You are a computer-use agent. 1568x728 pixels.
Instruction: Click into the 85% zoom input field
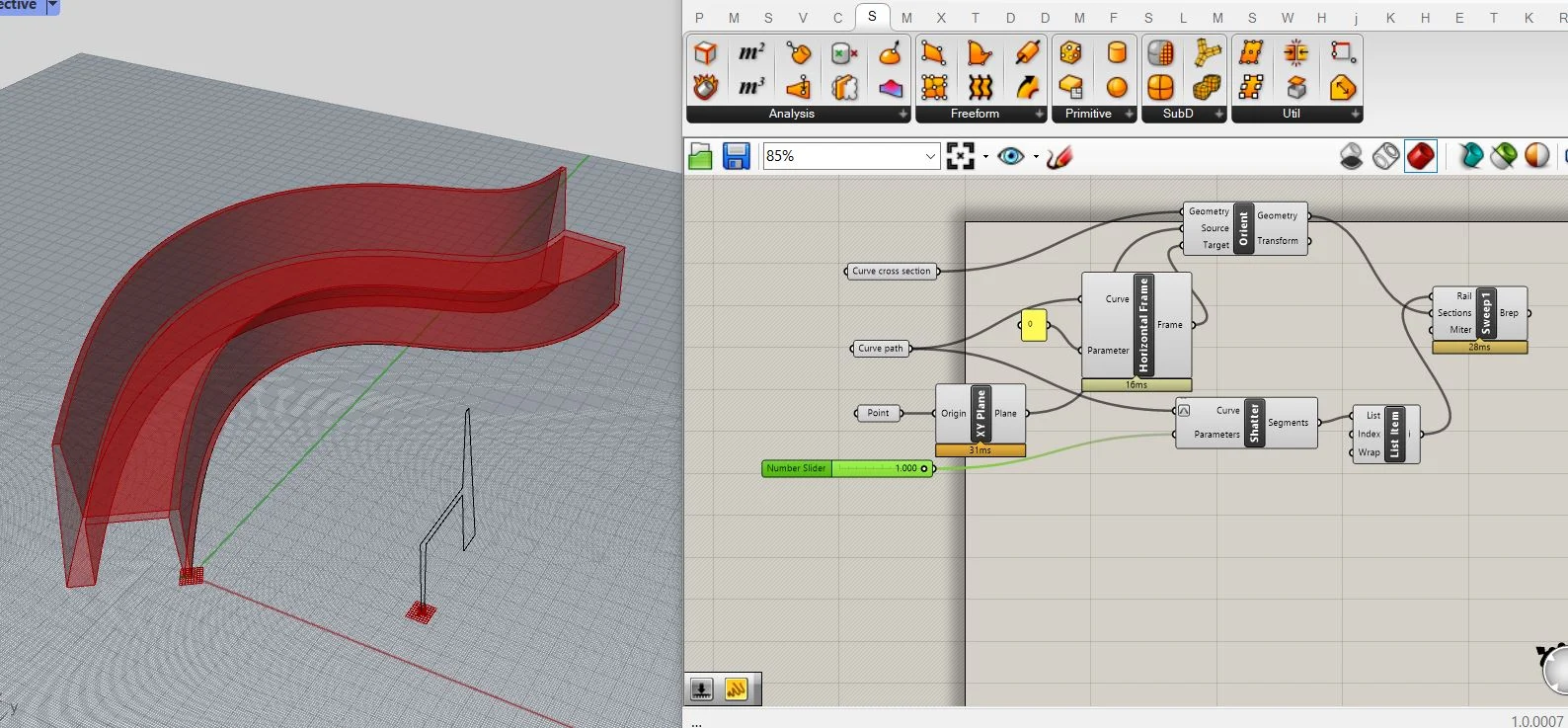click(842, 156)
